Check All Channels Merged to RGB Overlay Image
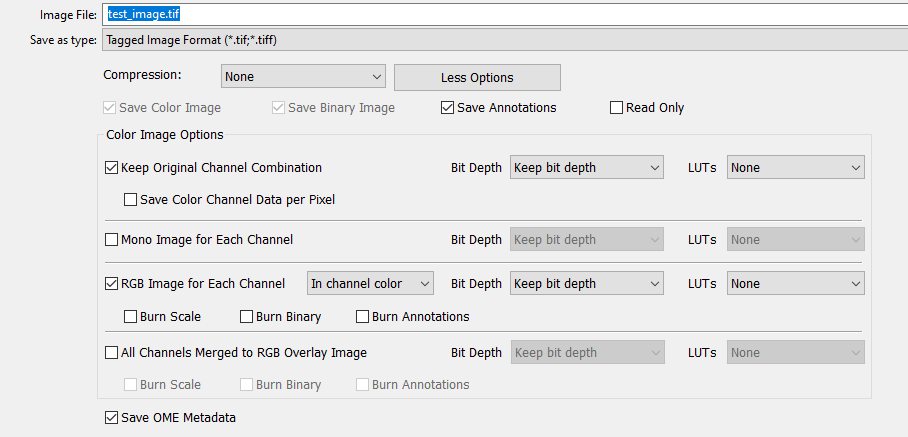908x437 pixels. 112,353
